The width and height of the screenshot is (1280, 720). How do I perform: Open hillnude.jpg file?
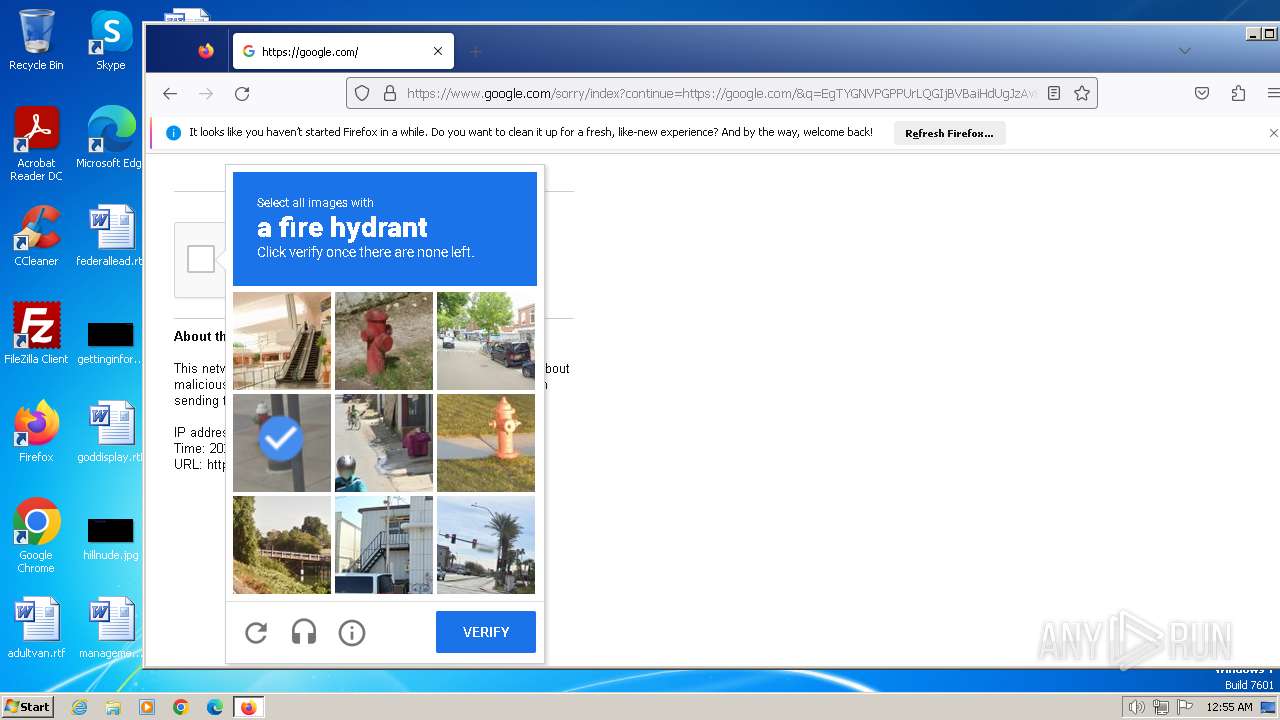pos(110,538)
